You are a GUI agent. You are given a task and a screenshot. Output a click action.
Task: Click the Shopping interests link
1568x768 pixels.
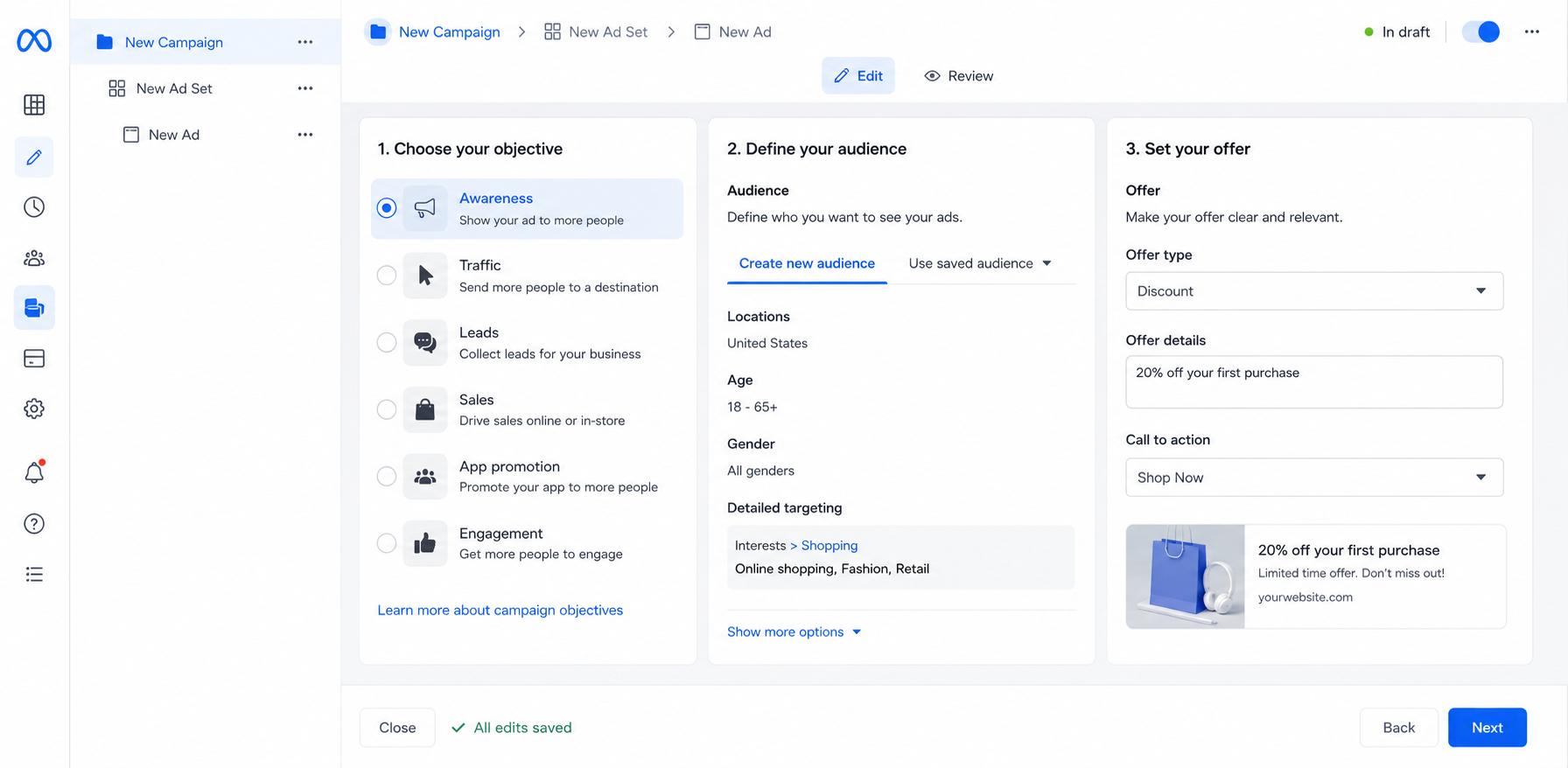829,546
